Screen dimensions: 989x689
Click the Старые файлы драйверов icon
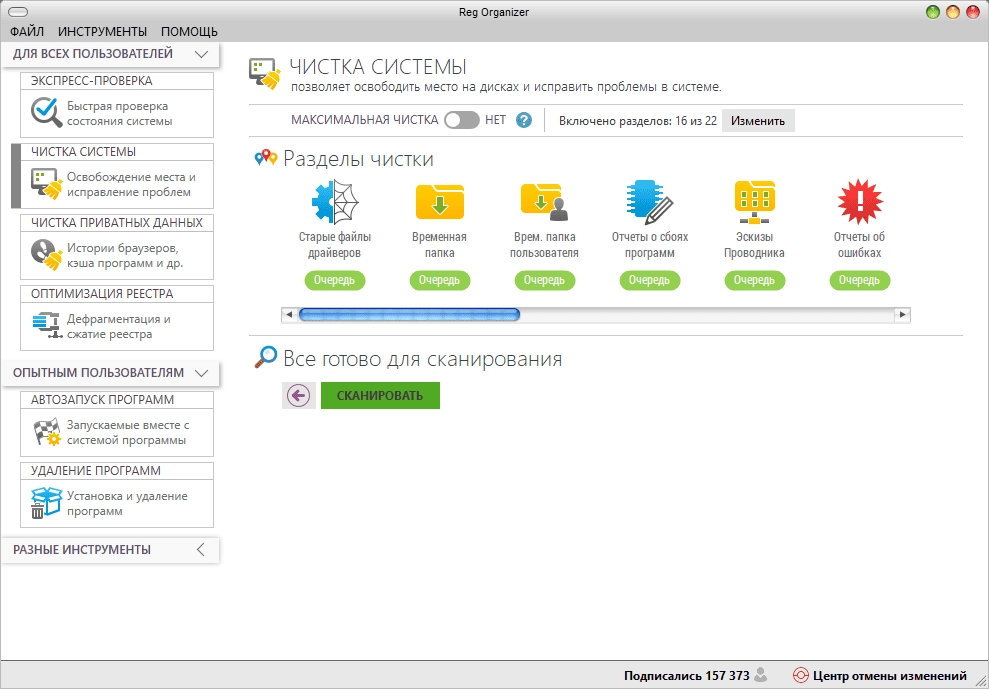pyautogui.click(x=335, y=202)
